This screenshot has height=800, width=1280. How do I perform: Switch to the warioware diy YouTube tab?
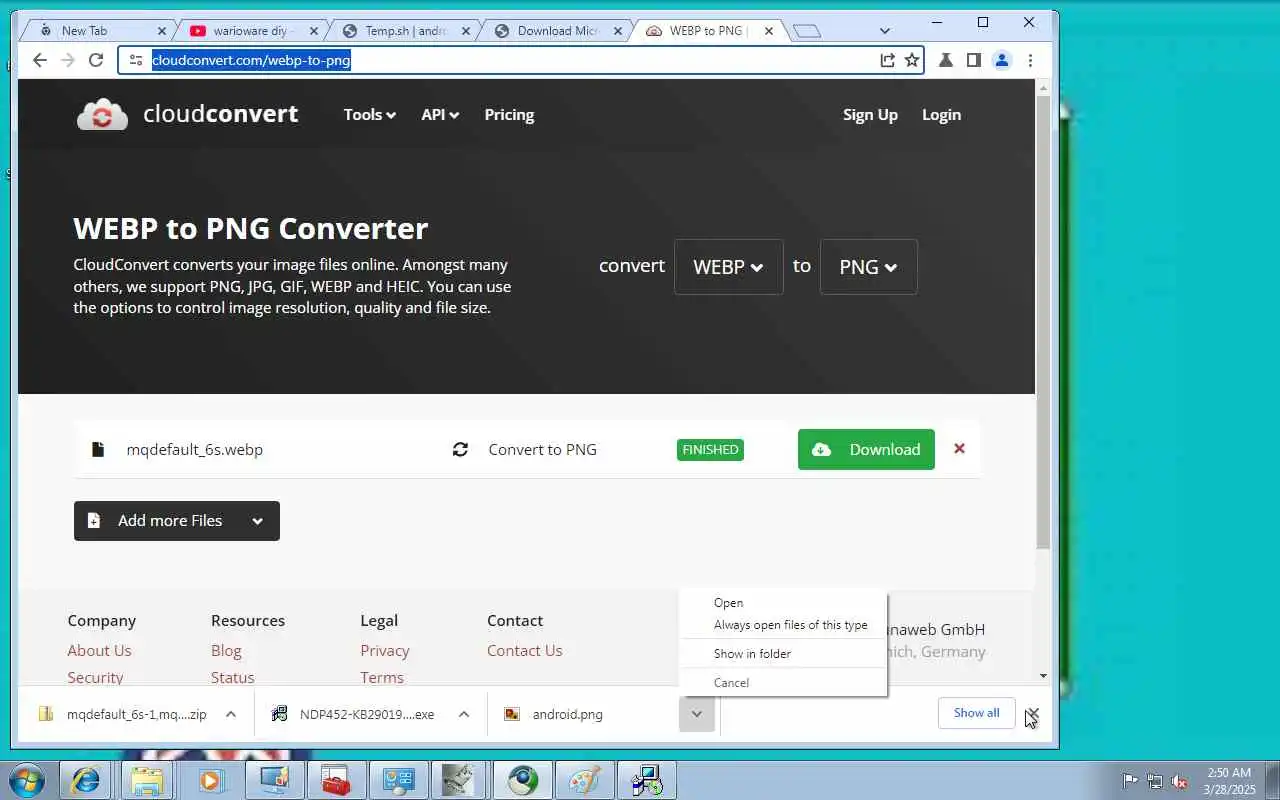[x=252, y=31]
